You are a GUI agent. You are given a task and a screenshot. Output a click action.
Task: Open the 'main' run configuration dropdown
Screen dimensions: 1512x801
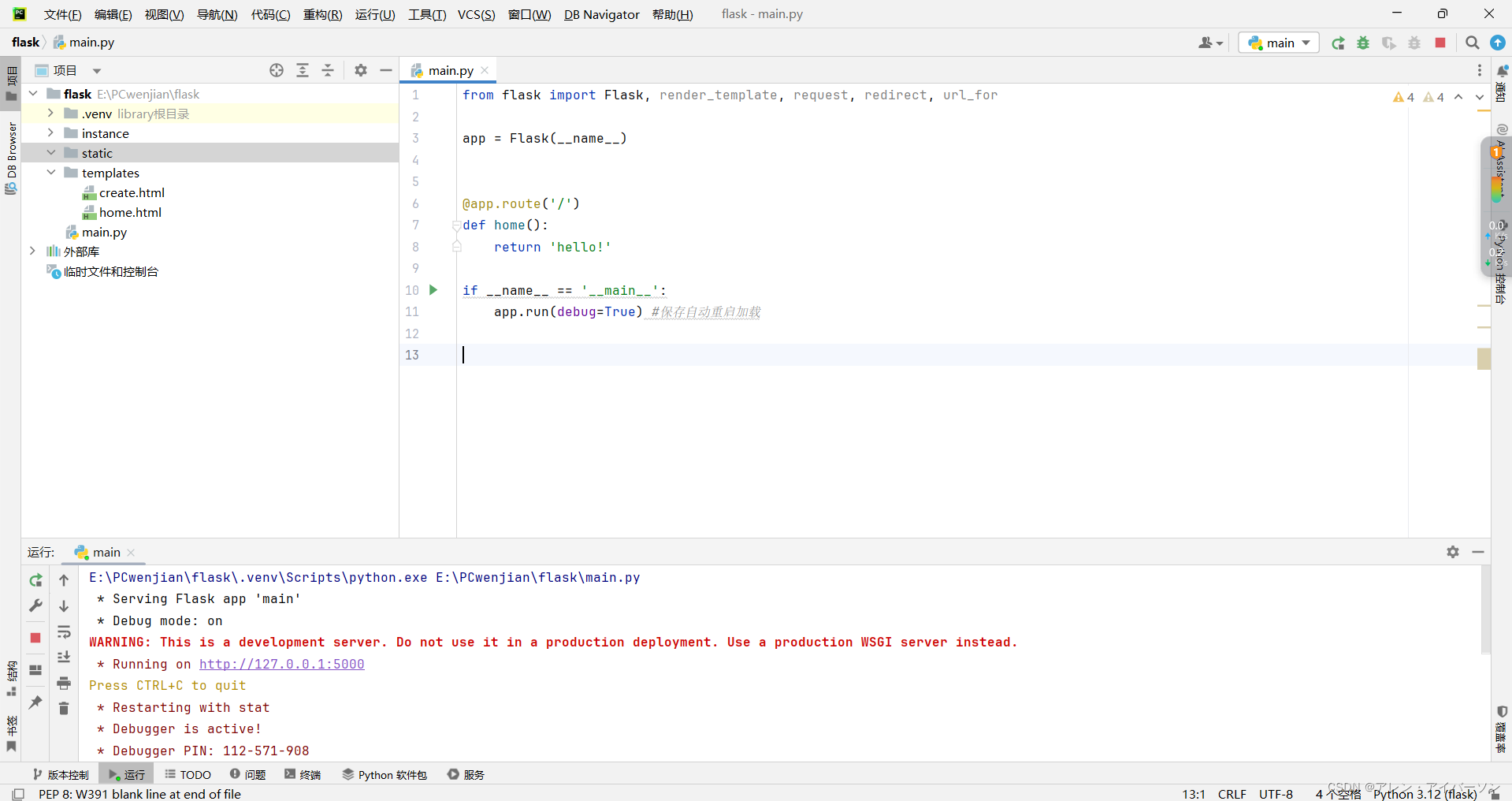1278,43
